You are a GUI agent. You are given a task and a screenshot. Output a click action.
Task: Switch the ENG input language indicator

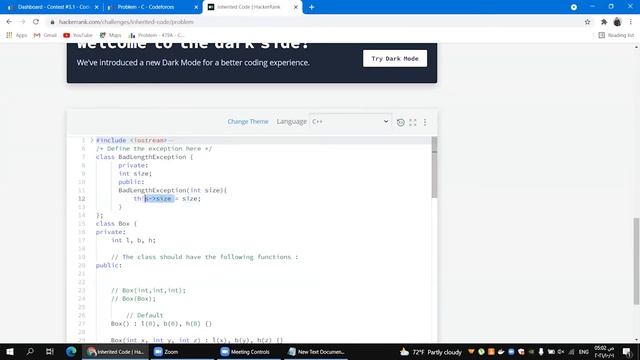click(584, 352)
